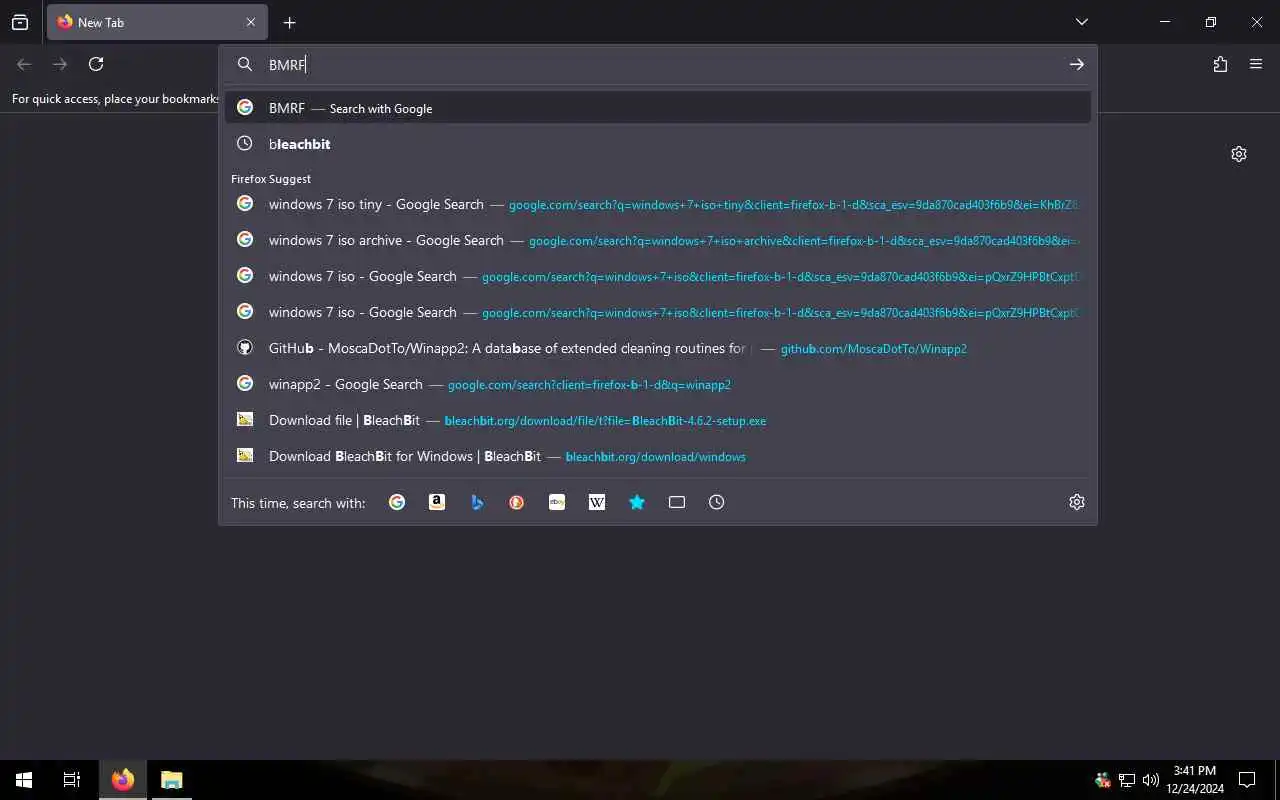This screenshot has width=1280, height=800.
Task: Click the Go arrow in address bar
Action: [1076, 64]
